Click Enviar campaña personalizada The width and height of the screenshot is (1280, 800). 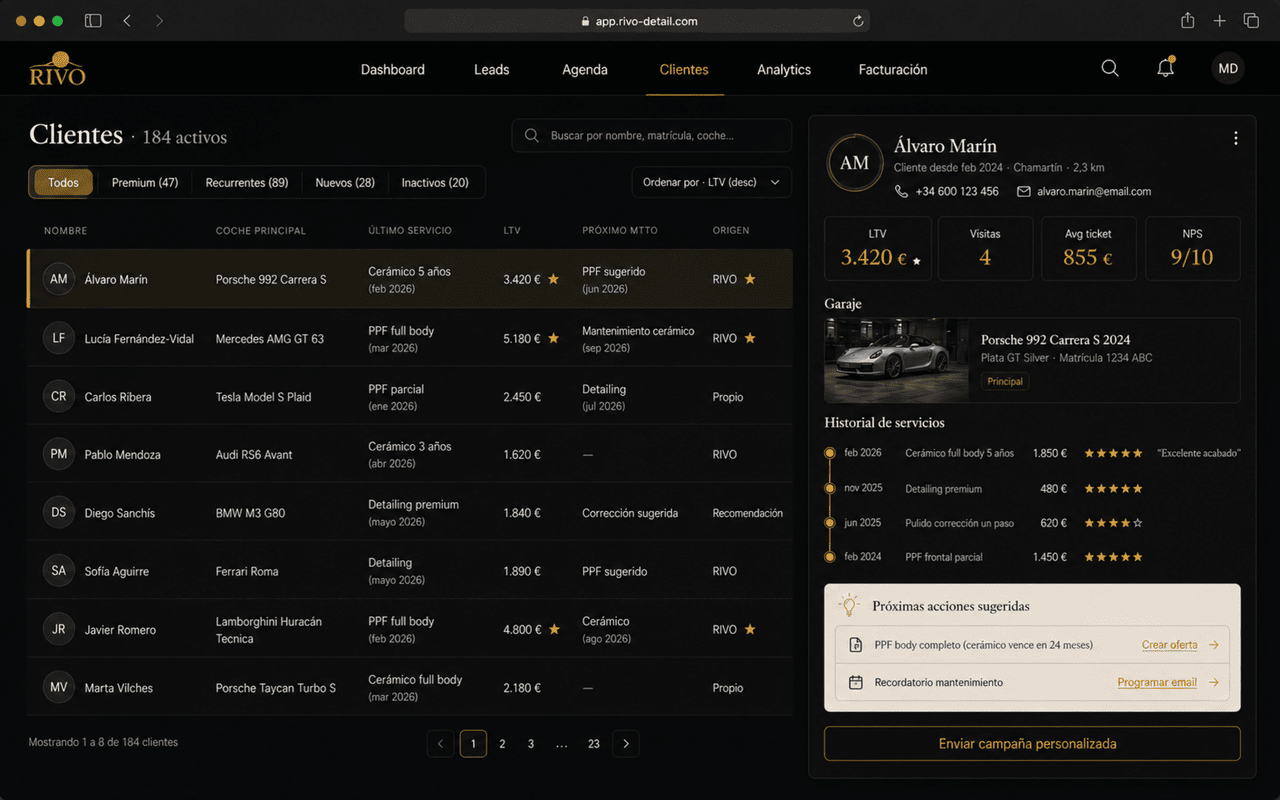(1032, 744)
